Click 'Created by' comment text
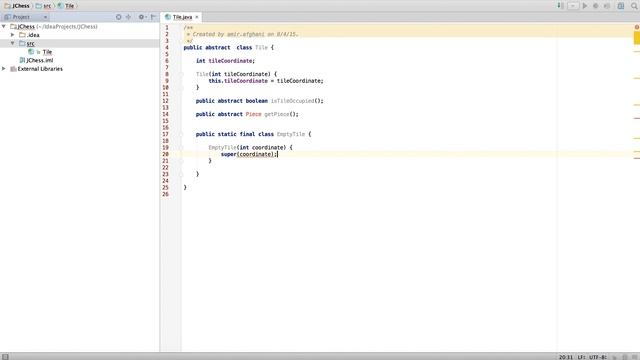This screenshot has height=360, width=640. pos(209,34)
